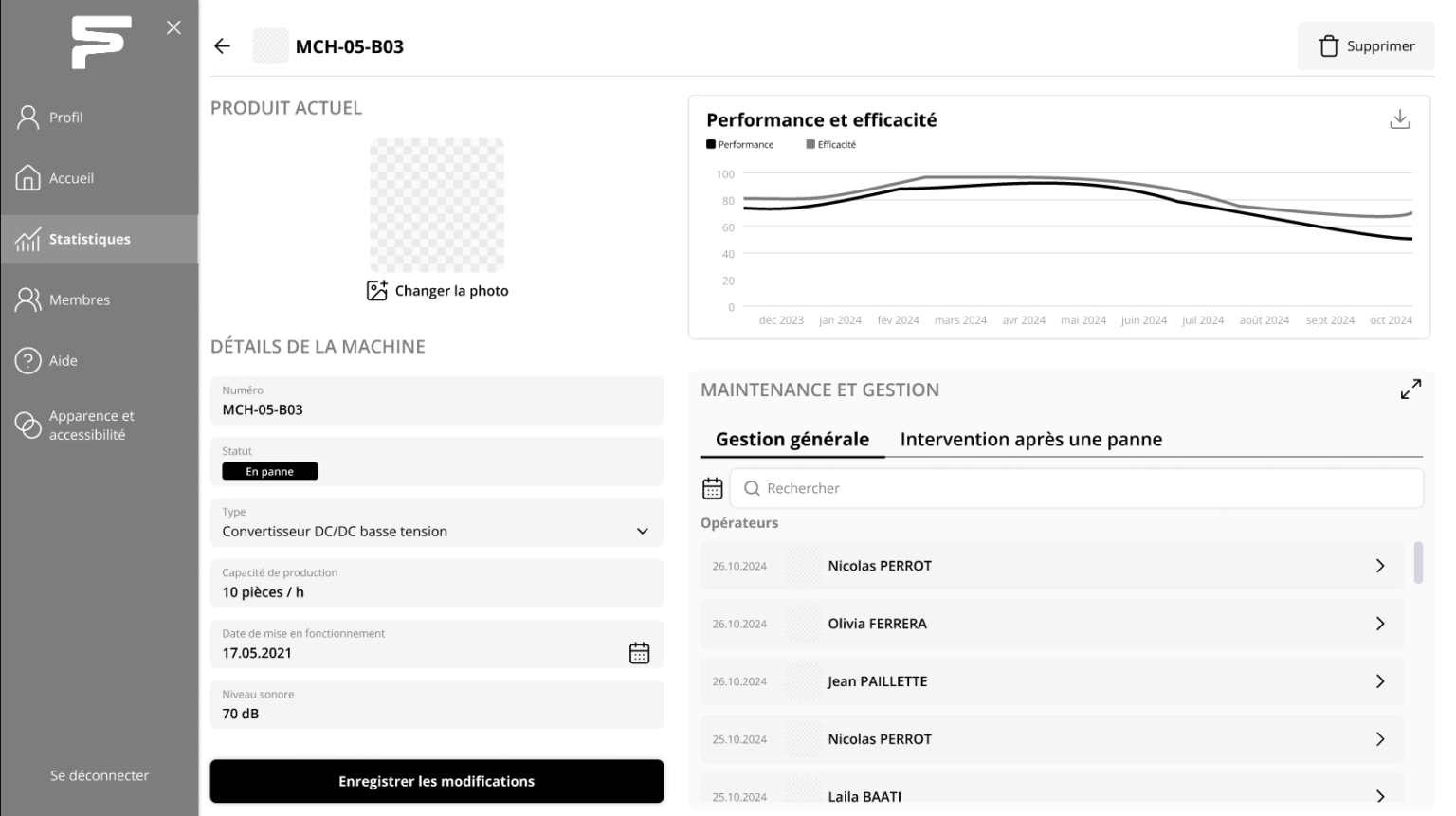Click the Changer la photo icon
Viewport: 1456px width, 816px height.
pyautogui.click(x=376, y=291)
